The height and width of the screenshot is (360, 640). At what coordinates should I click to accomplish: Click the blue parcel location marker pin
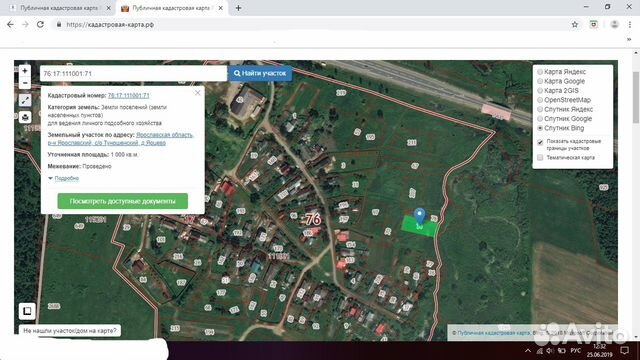(x=420, y=216)
